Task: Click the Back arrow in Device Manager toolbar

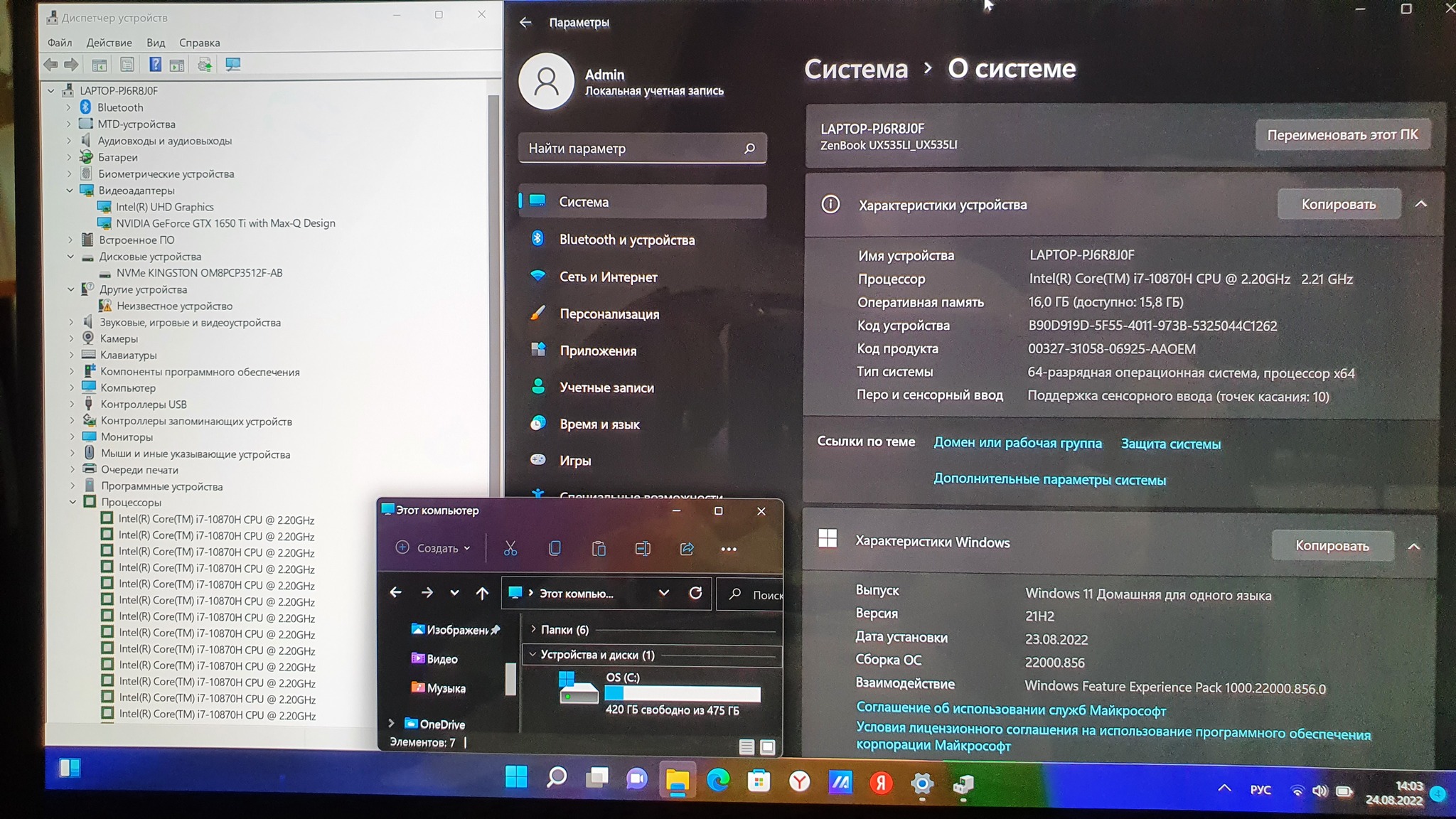Action: pos(50,65)
